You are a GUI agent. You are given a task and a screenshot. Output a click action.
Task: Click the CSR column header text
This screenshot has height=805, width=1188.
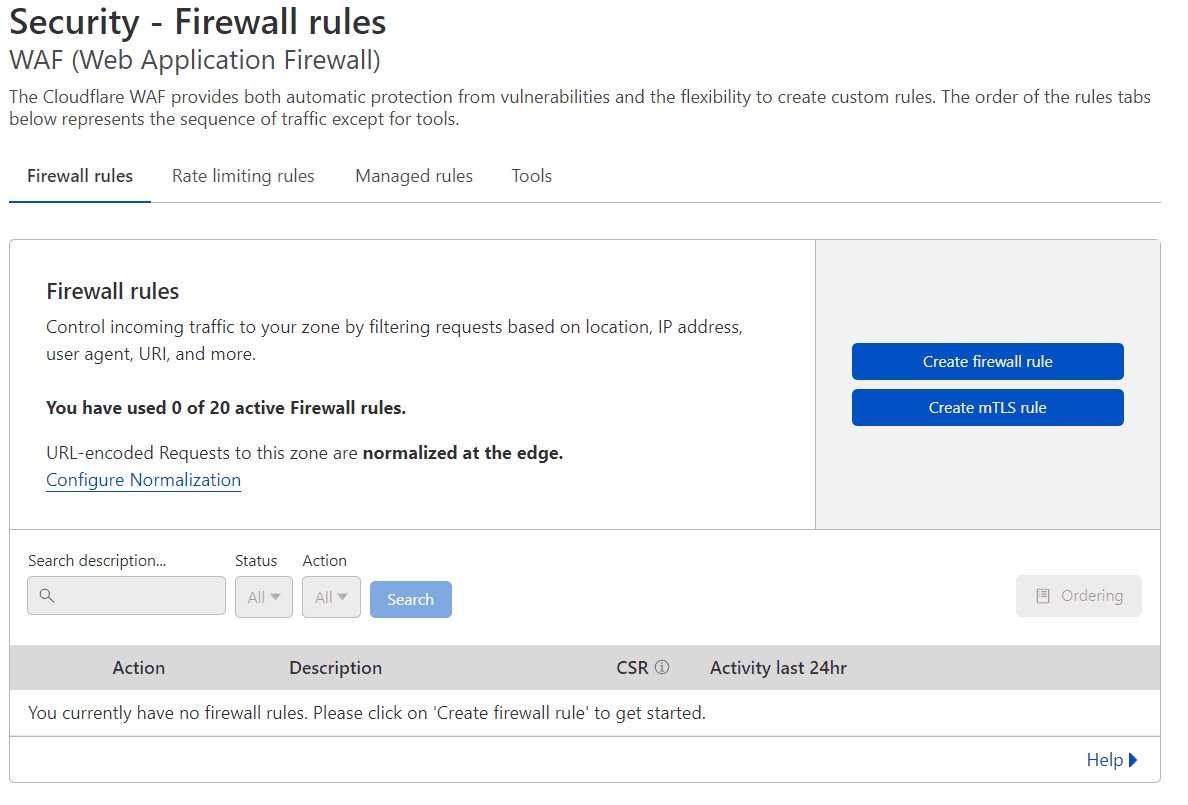(632, 668)
